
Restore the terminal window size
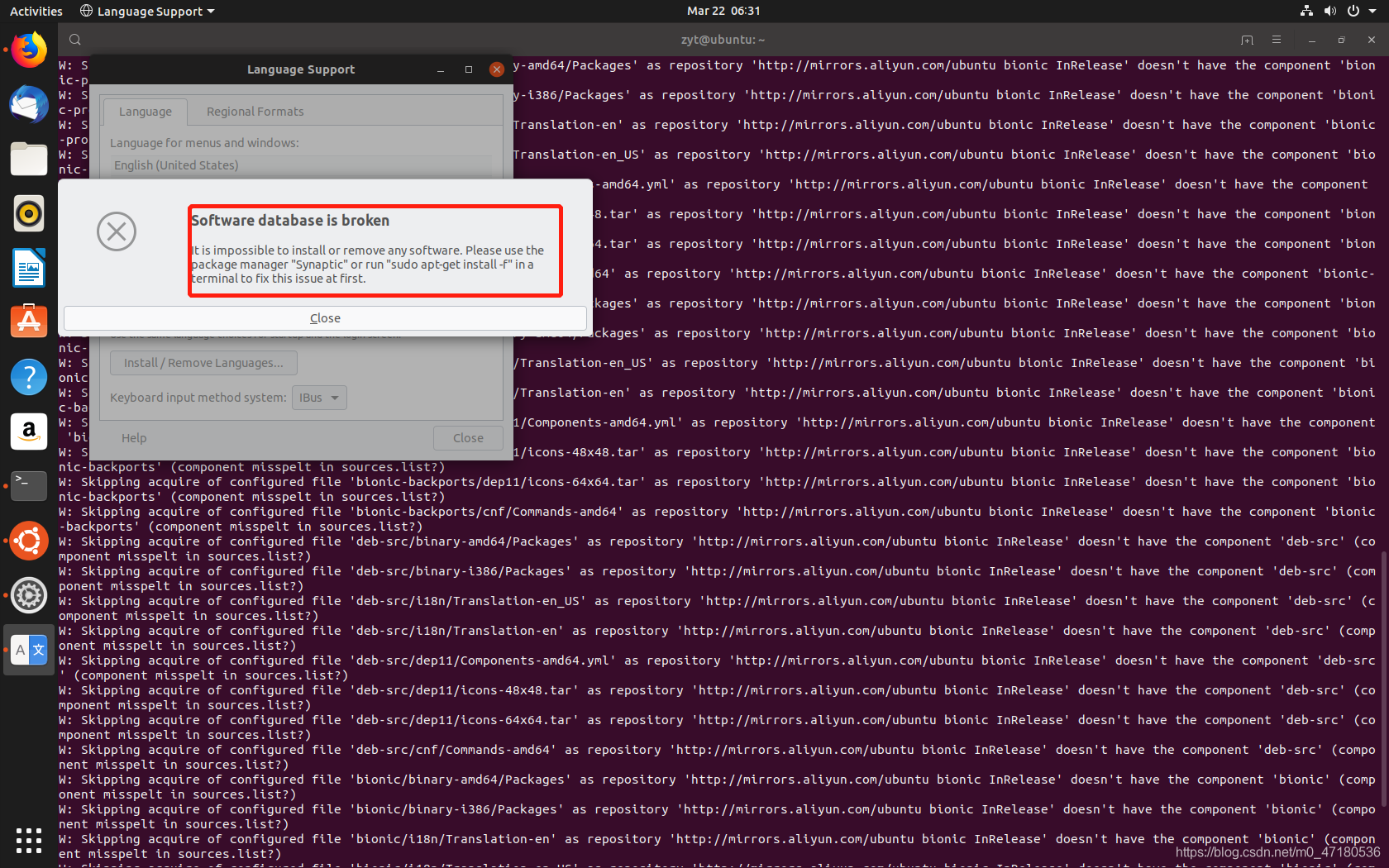(1342, 40)
